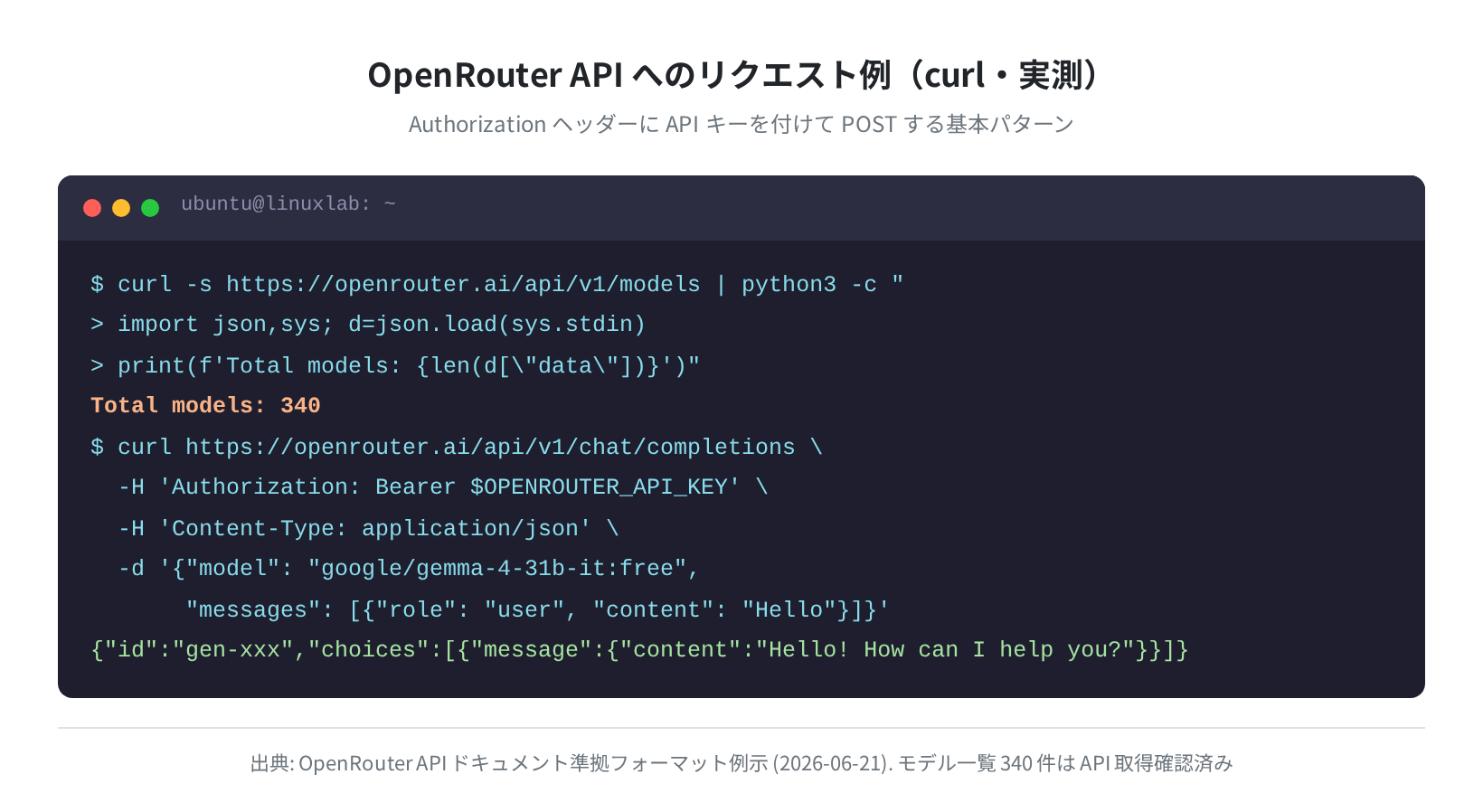Click the footer source note starting '出典:'
Viewport: 1483px width, 812px height.
point(741,763)
